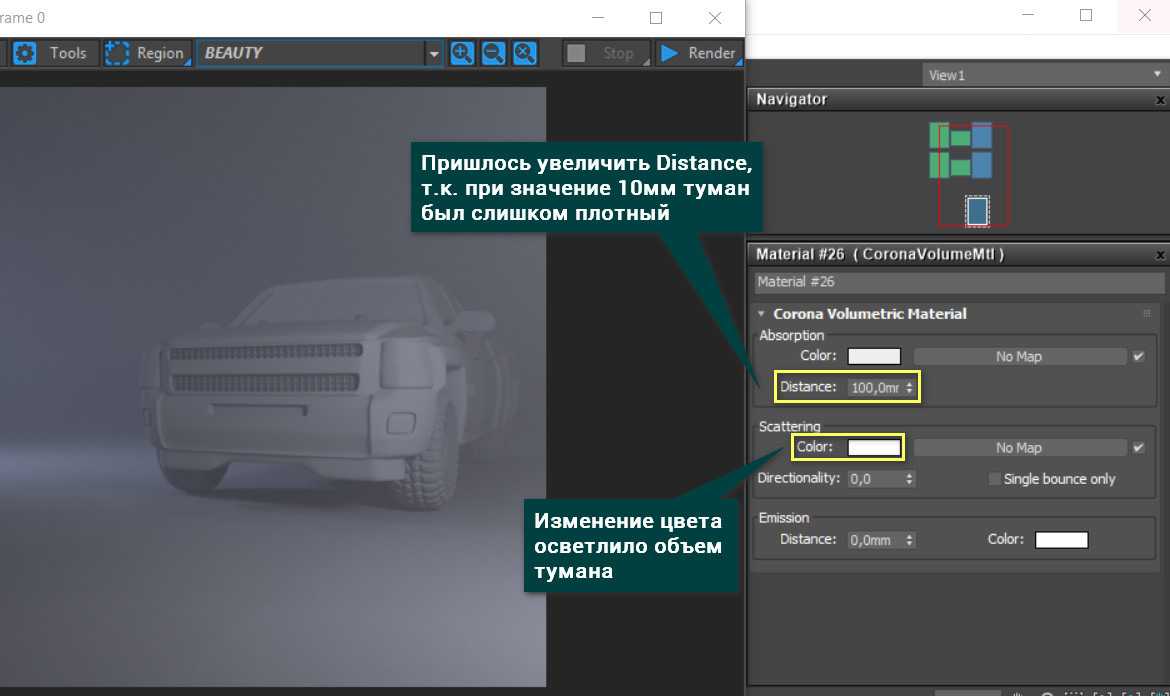Viewport: 1170px width, 696px height.
Task: Close the Navigator panel
Action: tap(1160, 100)
